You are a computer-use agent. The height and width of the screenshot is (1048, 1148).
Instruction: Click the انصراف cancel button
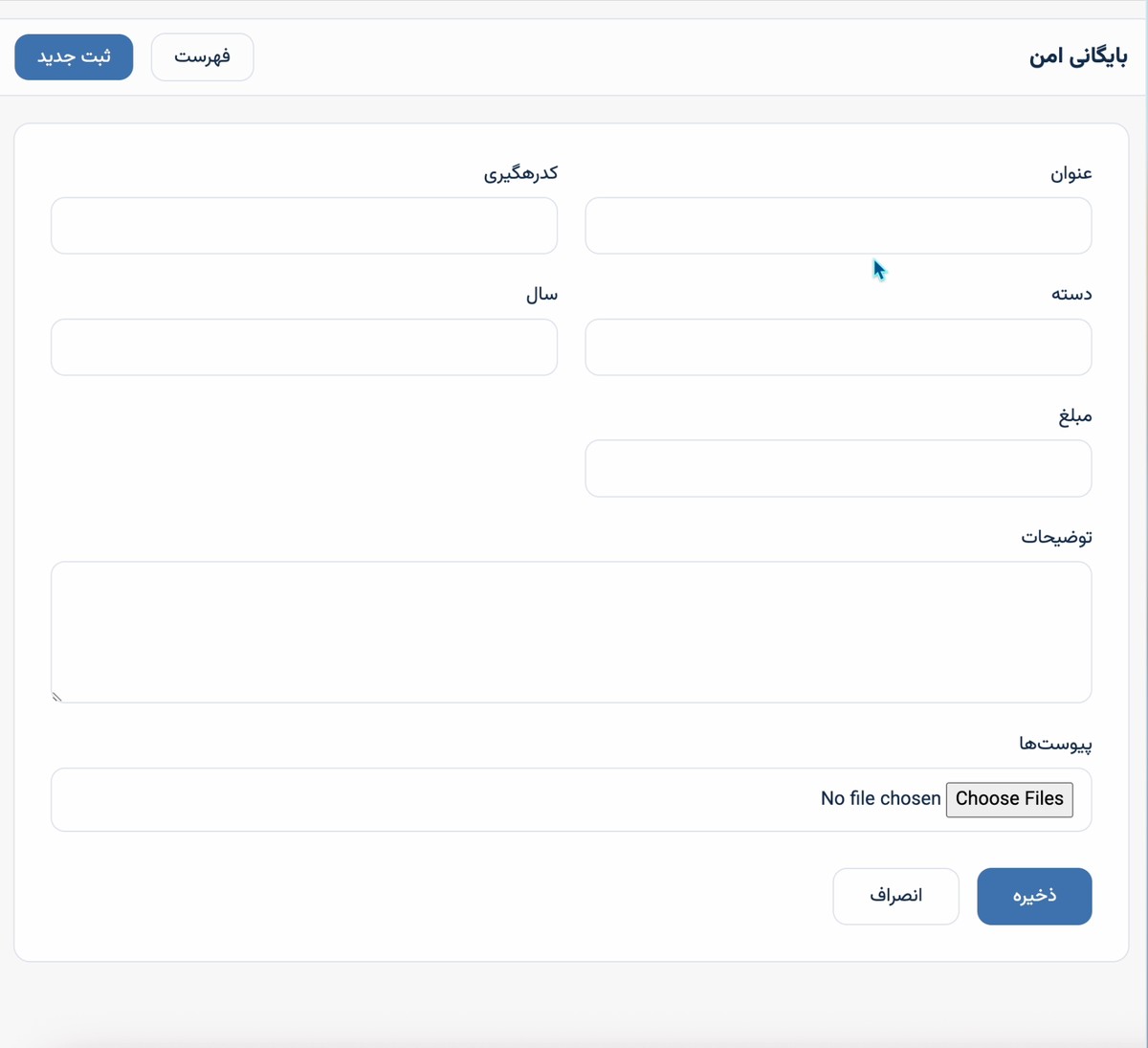coord(895,896)
